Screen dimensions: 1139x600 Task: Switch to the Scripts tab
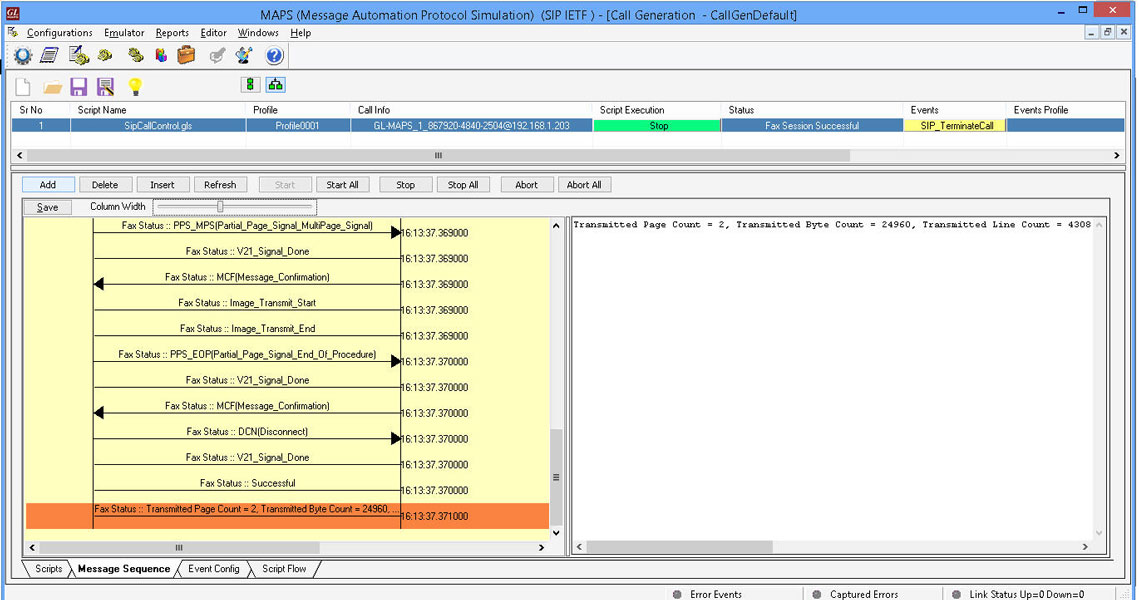pyautogui.click(x=49, y=569)
